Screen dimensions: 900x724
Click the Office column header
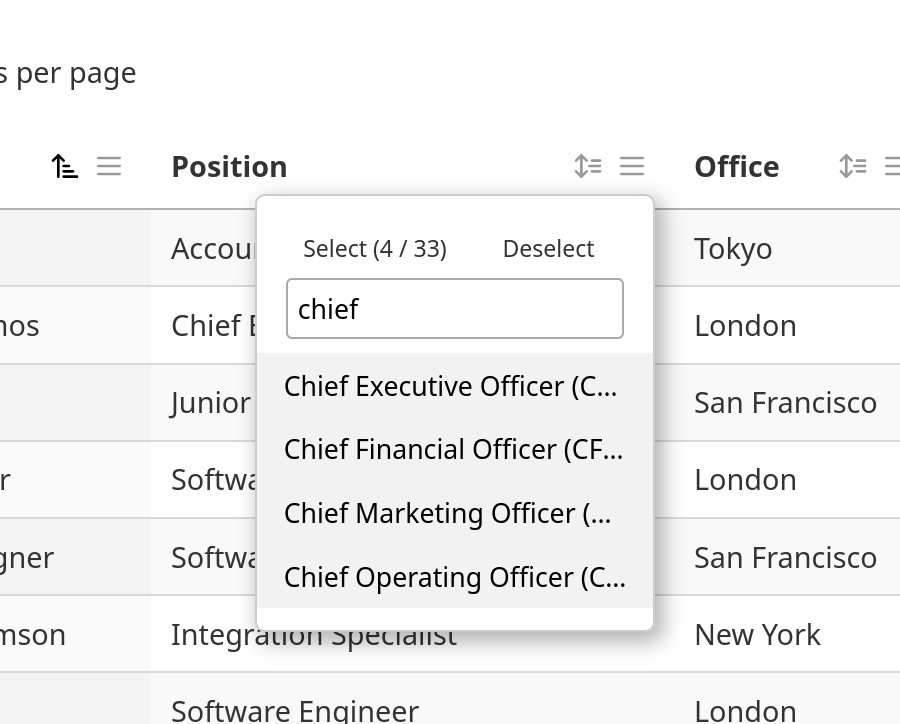[x=736, y=166]
